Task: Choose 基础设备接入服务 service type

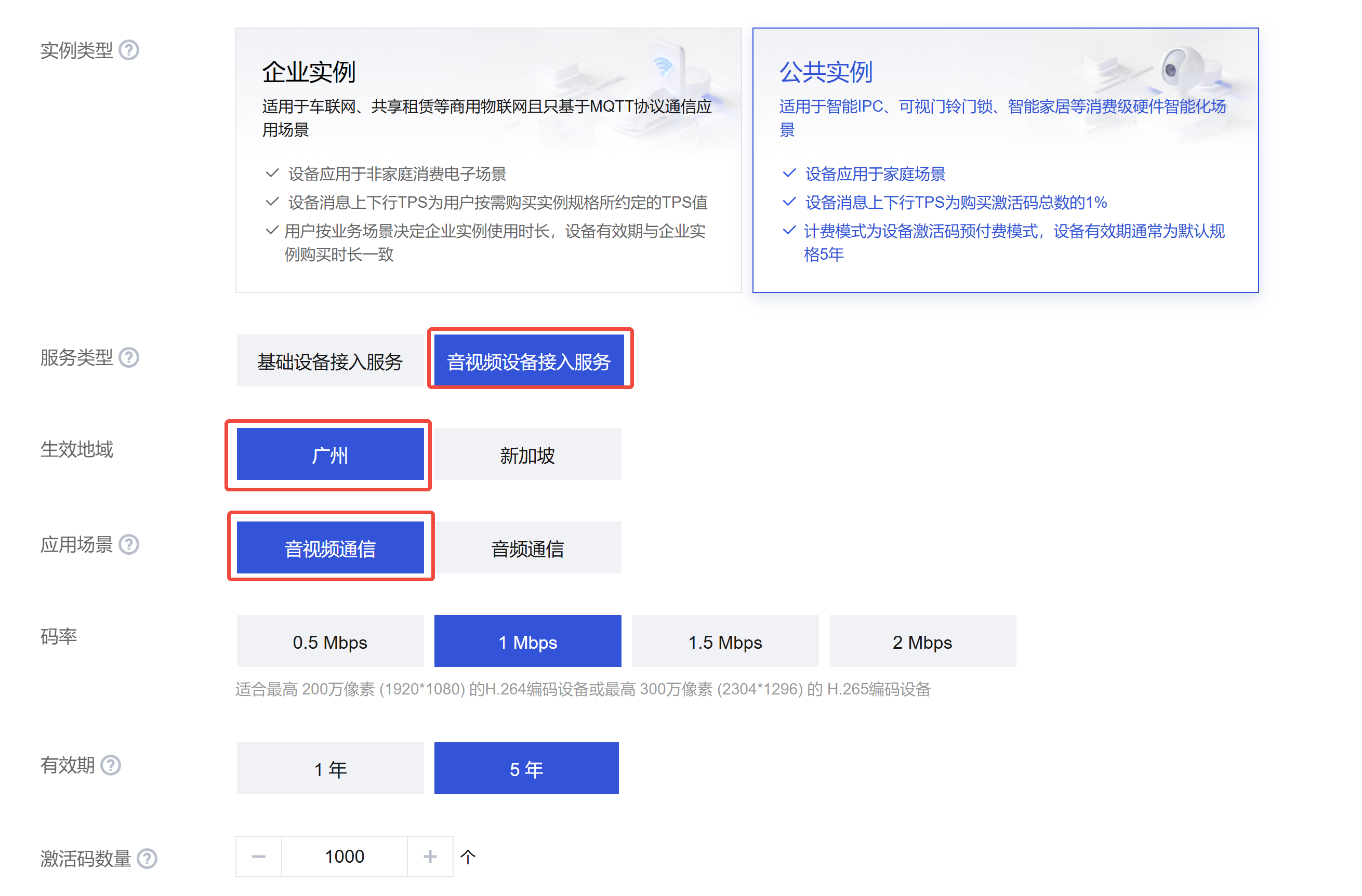Action: 329,361
